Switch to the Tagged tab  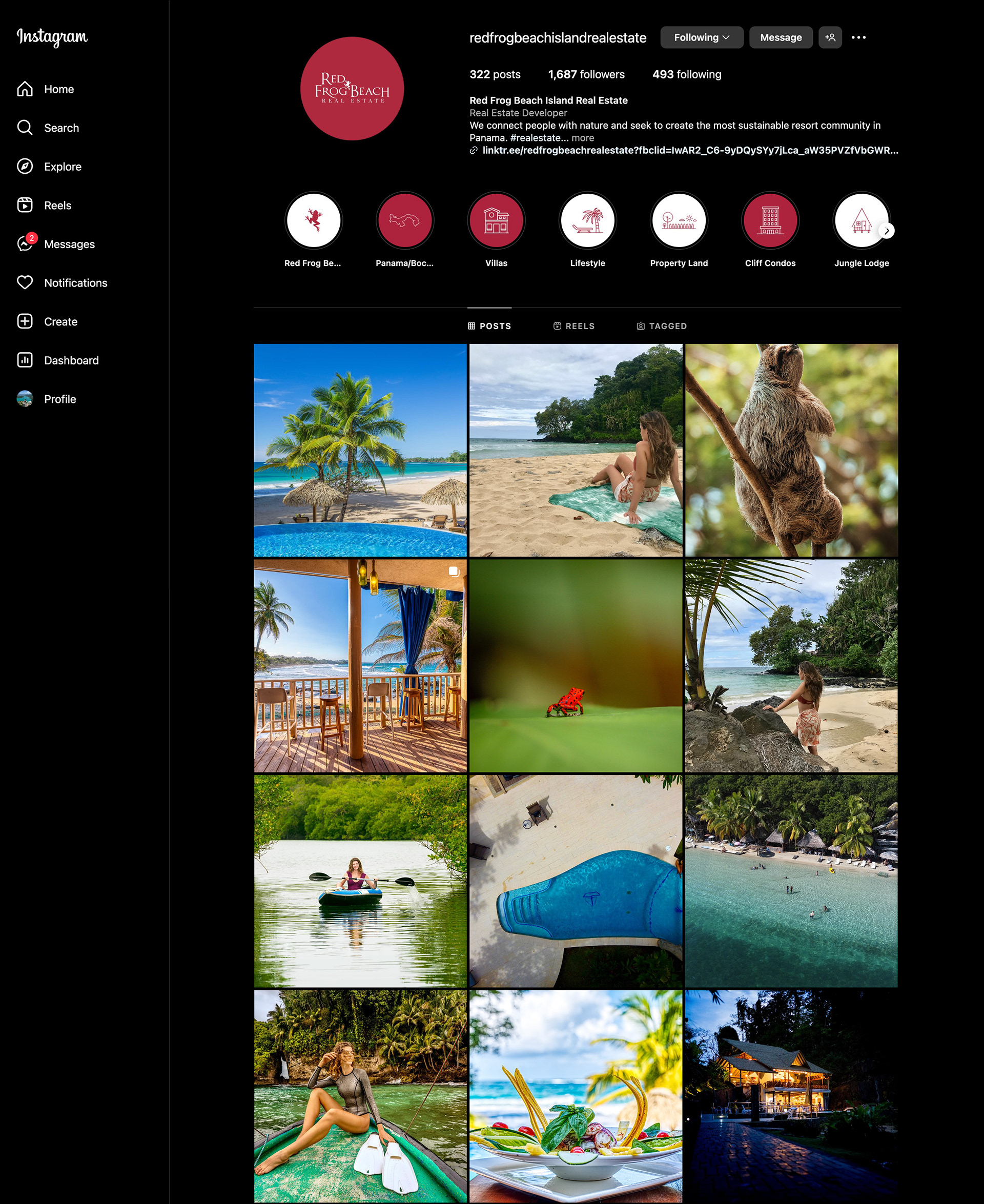click(x=662, y=326)
